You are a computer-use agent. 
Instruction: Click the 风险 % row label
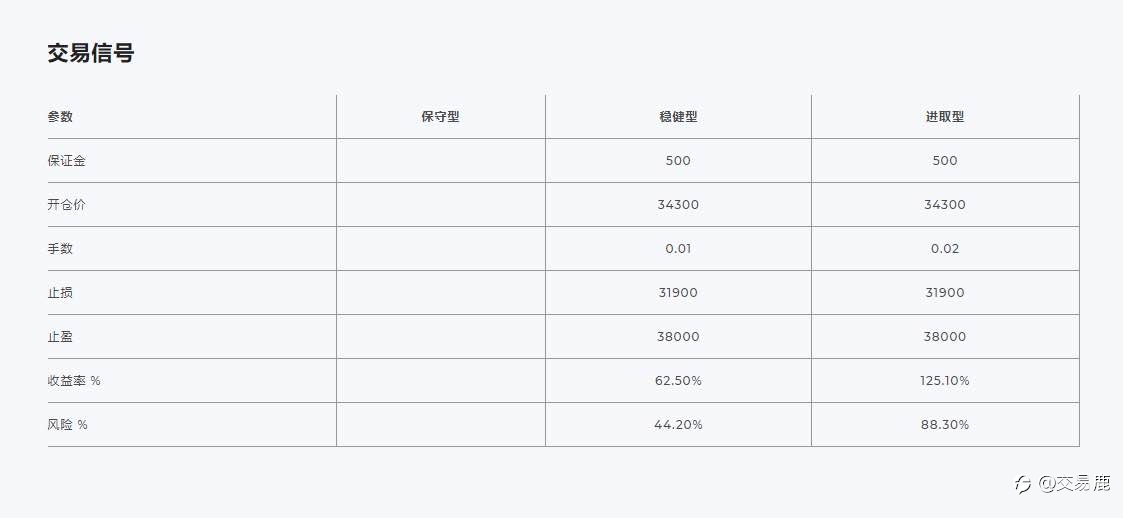click(67, 424)
